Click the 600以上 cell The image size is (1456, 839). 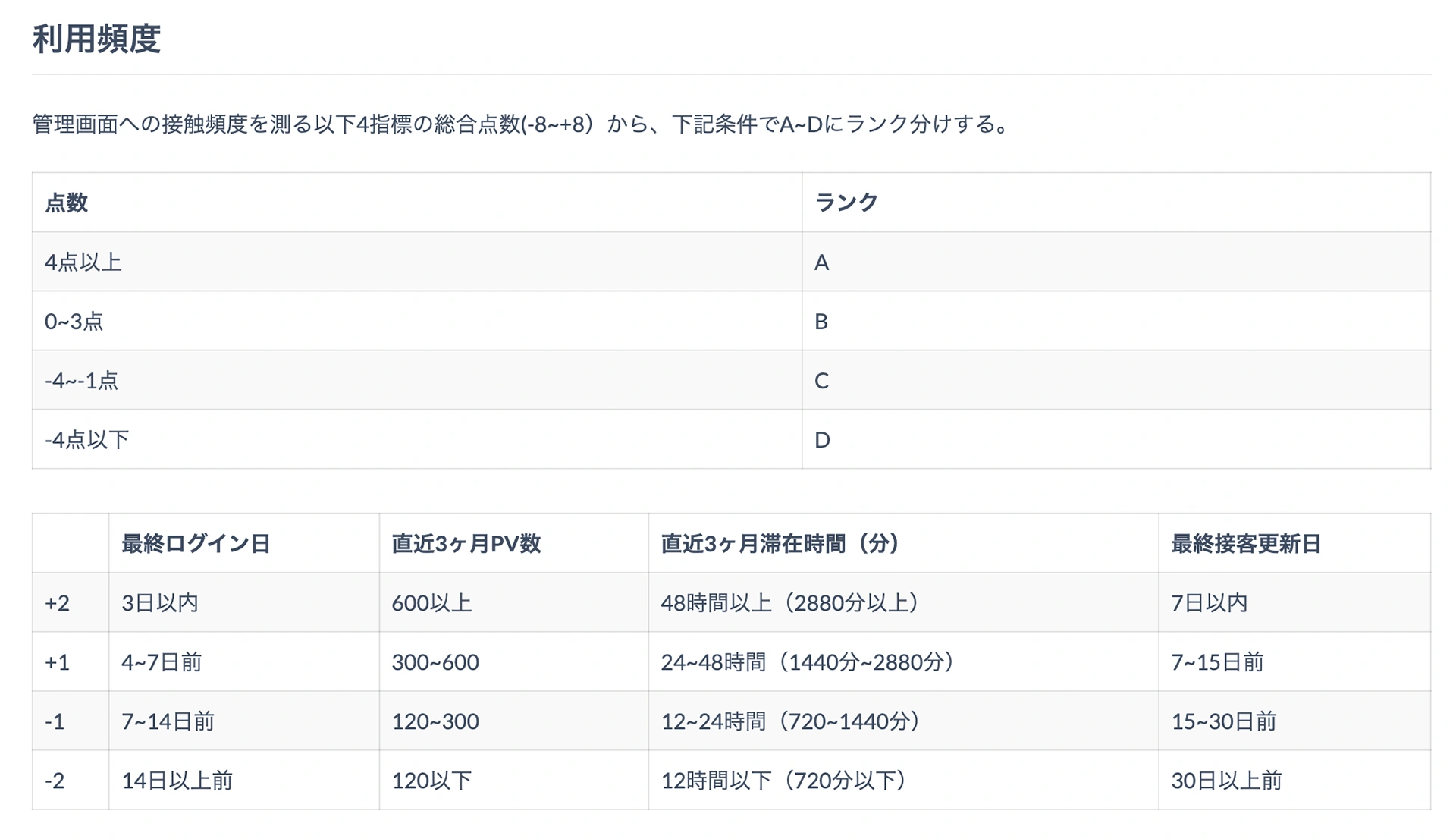[514, 602]
